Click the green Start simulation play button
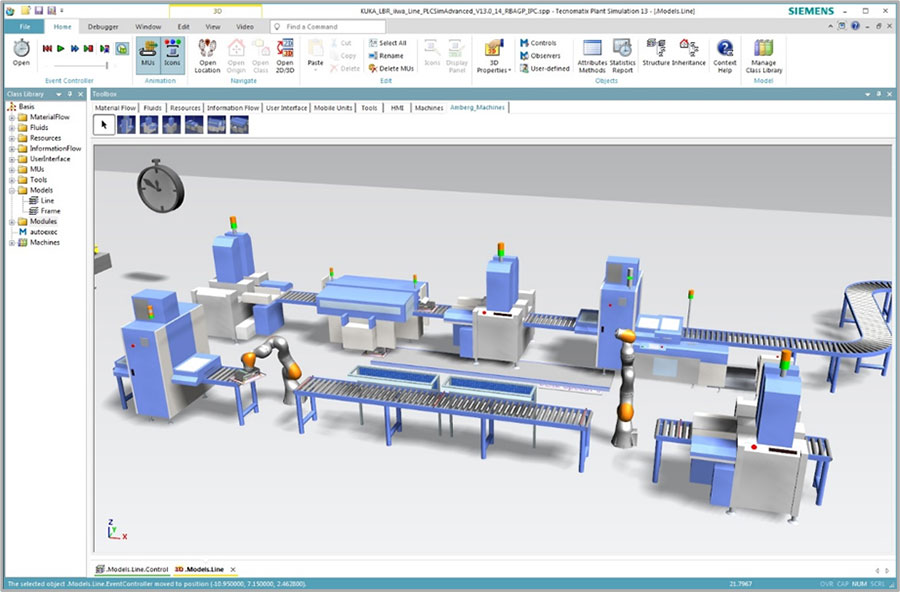 (x=60, y=48)
